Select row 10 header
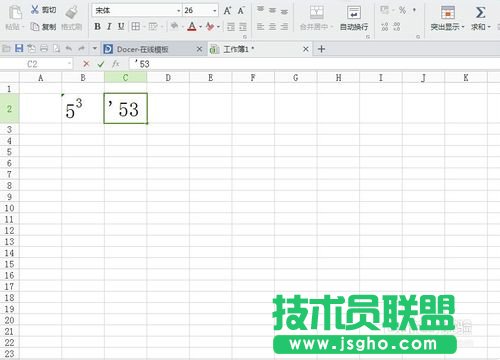This screenshot has height=360, width=500. click(x=9, y=208)
